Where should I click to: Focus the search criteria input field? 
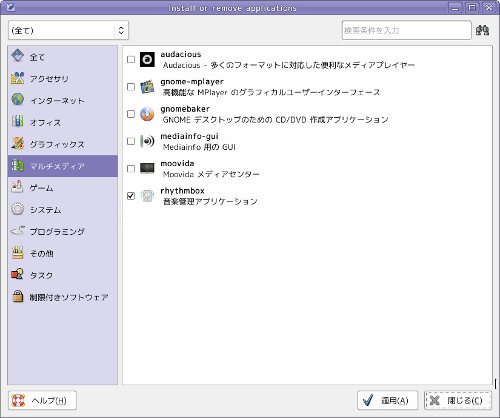point(407,30)
